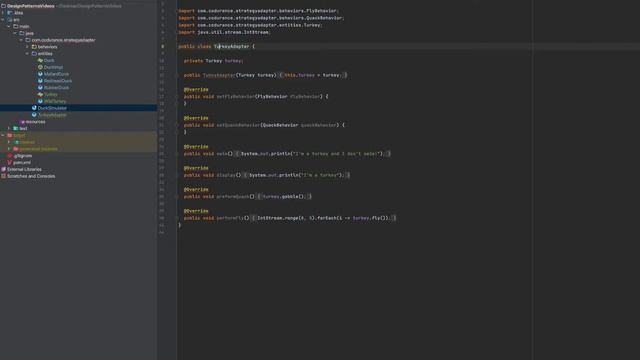Click the setFlyBehavior method name

pyautogui.click(x=236, y=97)
